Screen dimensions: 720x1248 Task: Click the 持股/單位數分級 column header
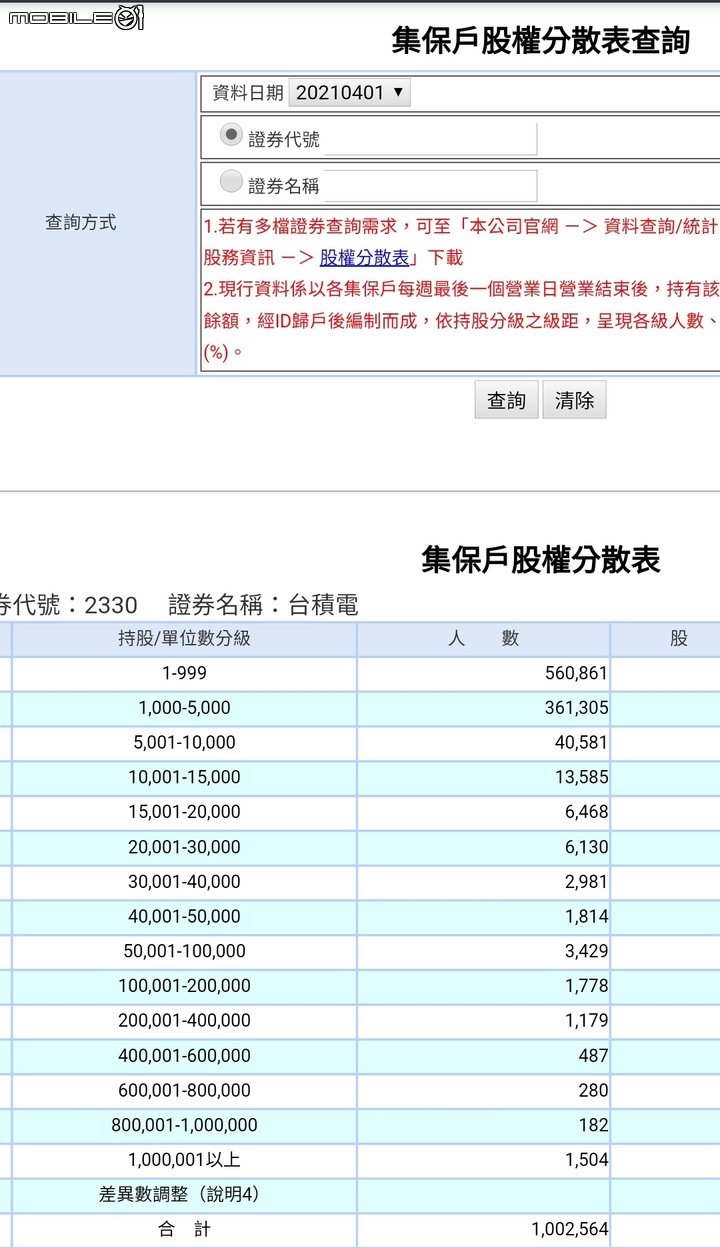click(x=184, y=639)
